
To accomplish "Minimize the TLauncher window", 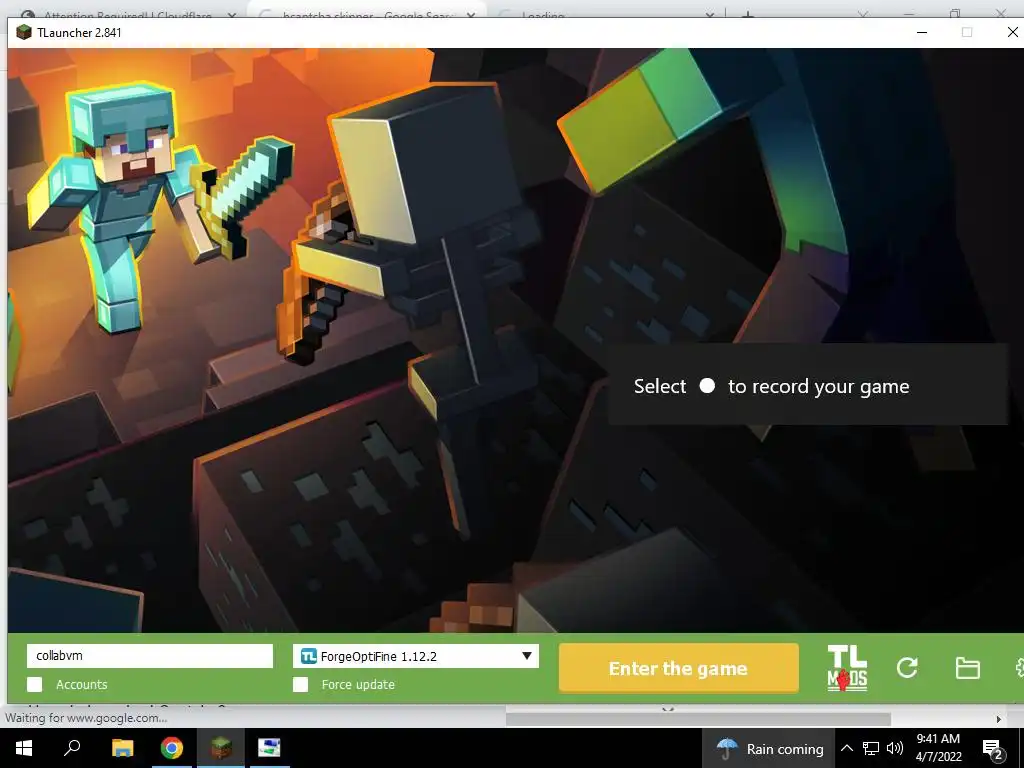I will click(x=921, y=32).
